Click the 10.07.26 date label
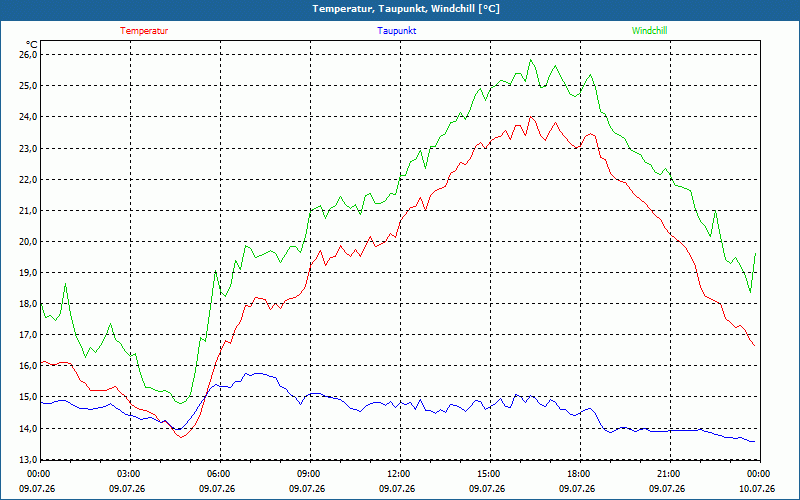 coord(757,489)
